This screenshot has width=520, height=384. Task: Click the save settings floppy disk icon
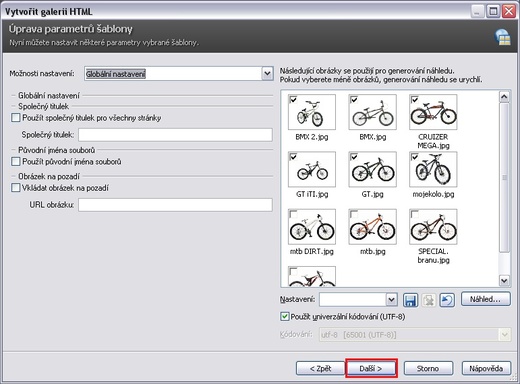411,300
